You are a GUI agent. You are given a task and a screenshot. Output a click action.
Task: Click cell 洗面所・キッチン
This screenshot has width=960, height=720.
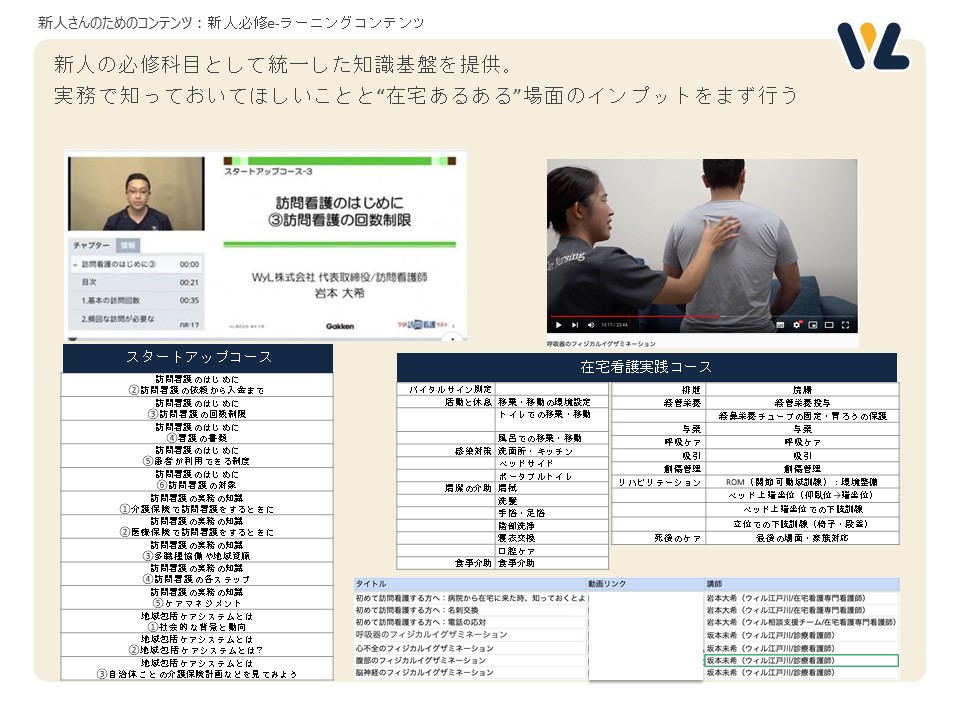click(x=552, y=451)
